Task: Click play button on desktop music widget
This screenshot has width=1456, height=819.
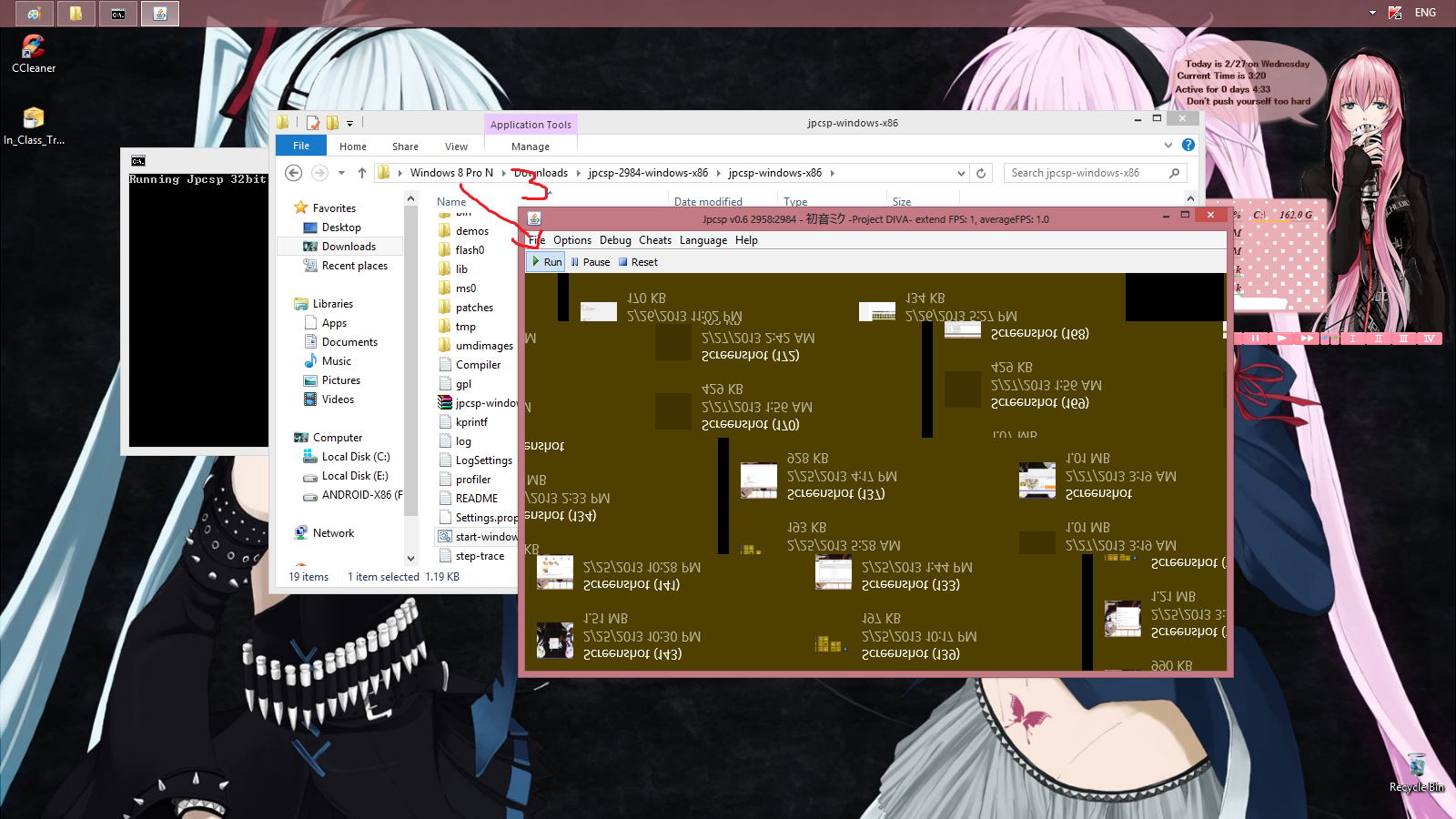Action: click(1281, 339)
